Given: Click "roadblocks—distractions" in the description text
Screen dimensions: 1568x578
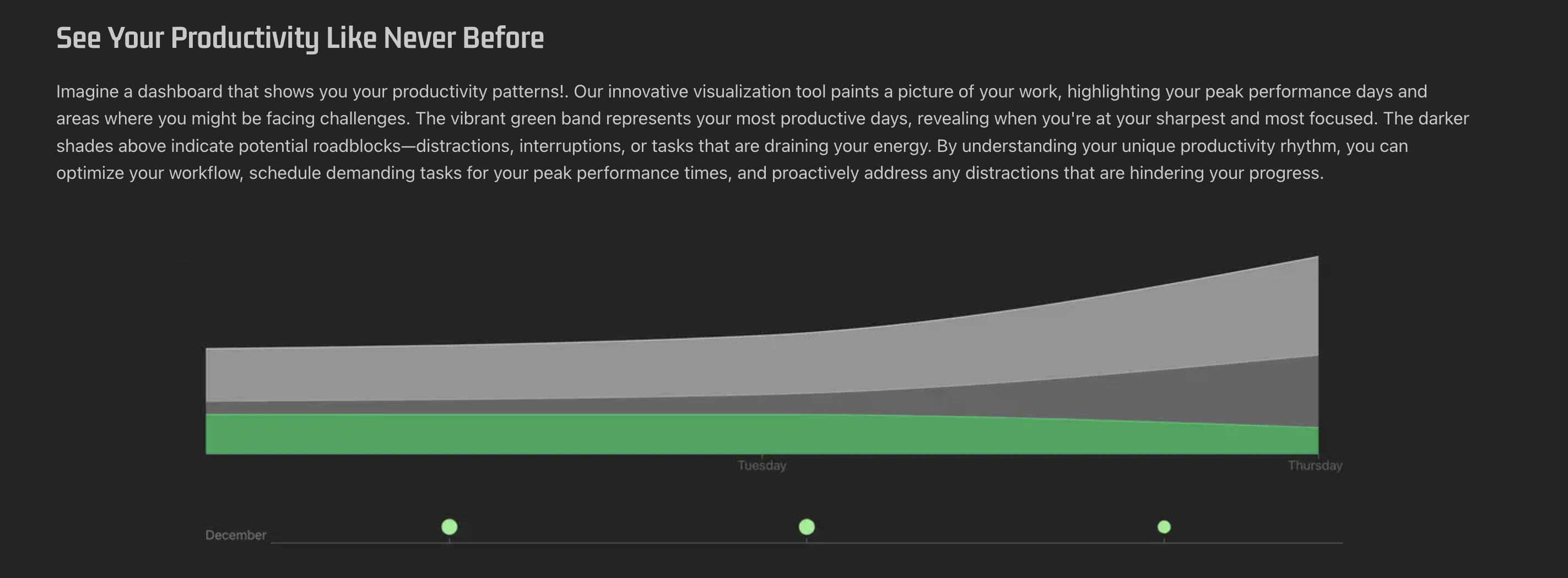Looking at the screenshot, I should pyautogui.click(x=412, y=146).
